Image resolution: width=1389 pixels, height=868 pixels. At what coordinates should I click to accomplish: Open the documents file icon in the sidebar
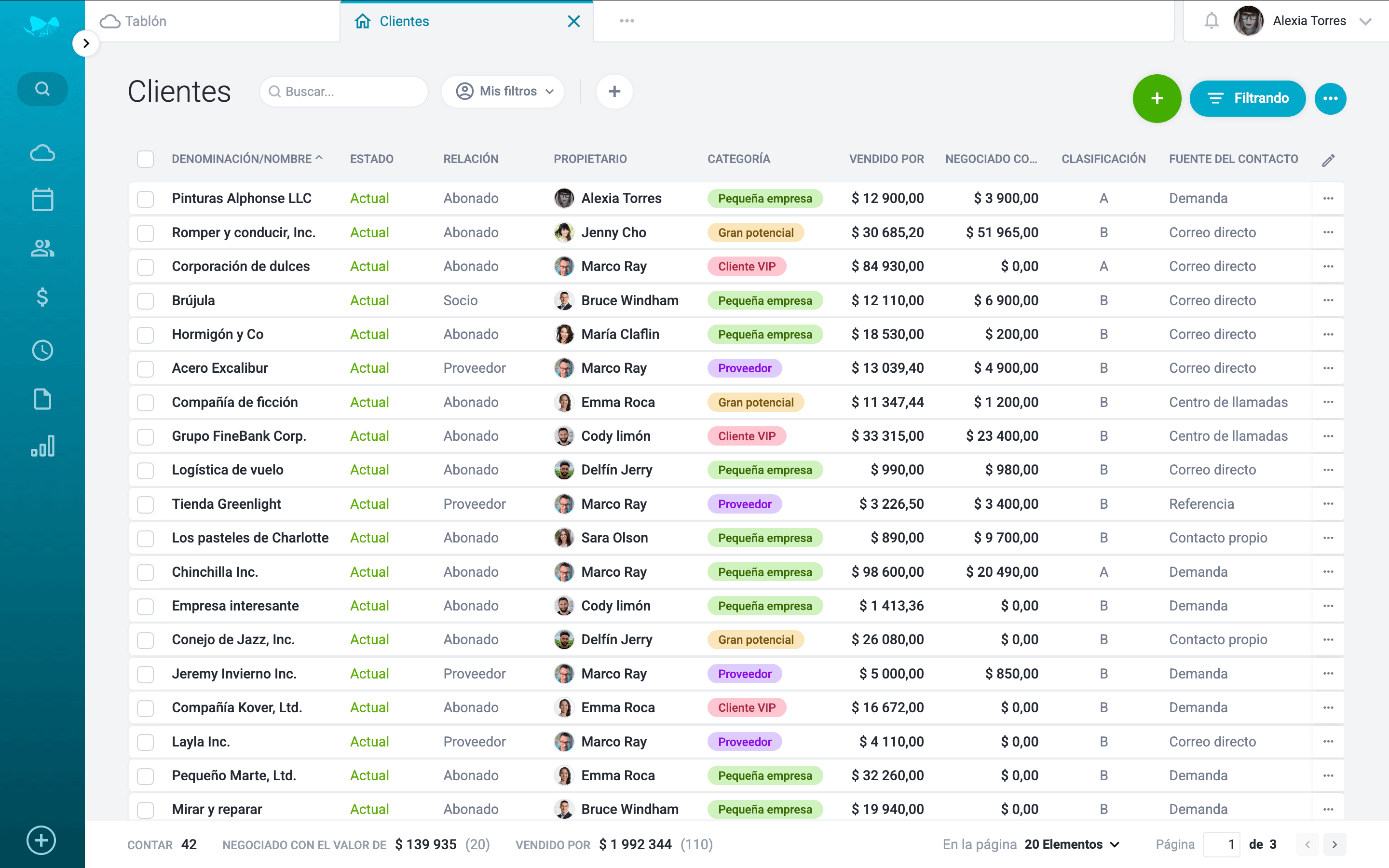42,399
